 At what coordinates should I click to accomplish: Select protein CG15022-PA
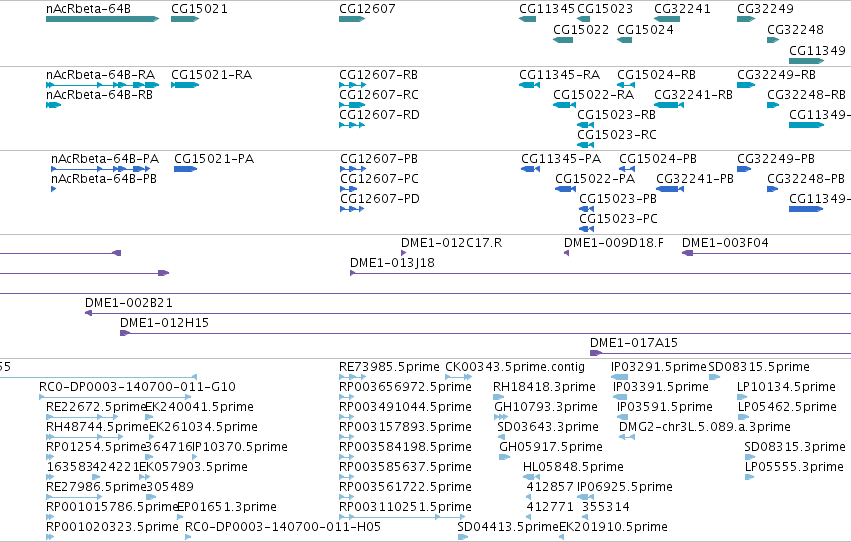(x=595, y=179)
